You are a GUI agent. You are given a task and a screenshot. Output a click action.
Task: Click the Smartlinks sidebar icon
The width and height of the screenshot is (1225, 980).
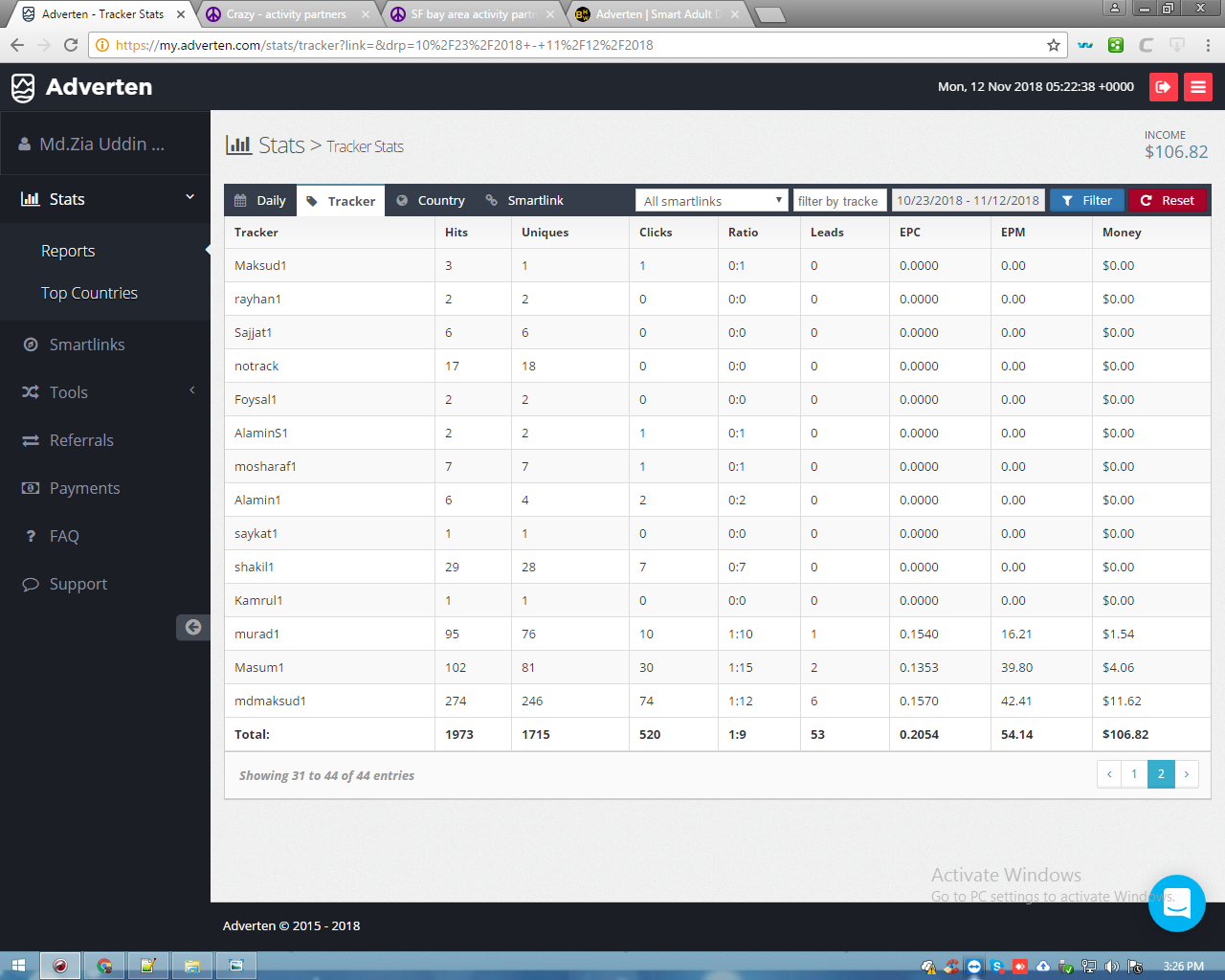pyautogui.click(x=31, y=345)
